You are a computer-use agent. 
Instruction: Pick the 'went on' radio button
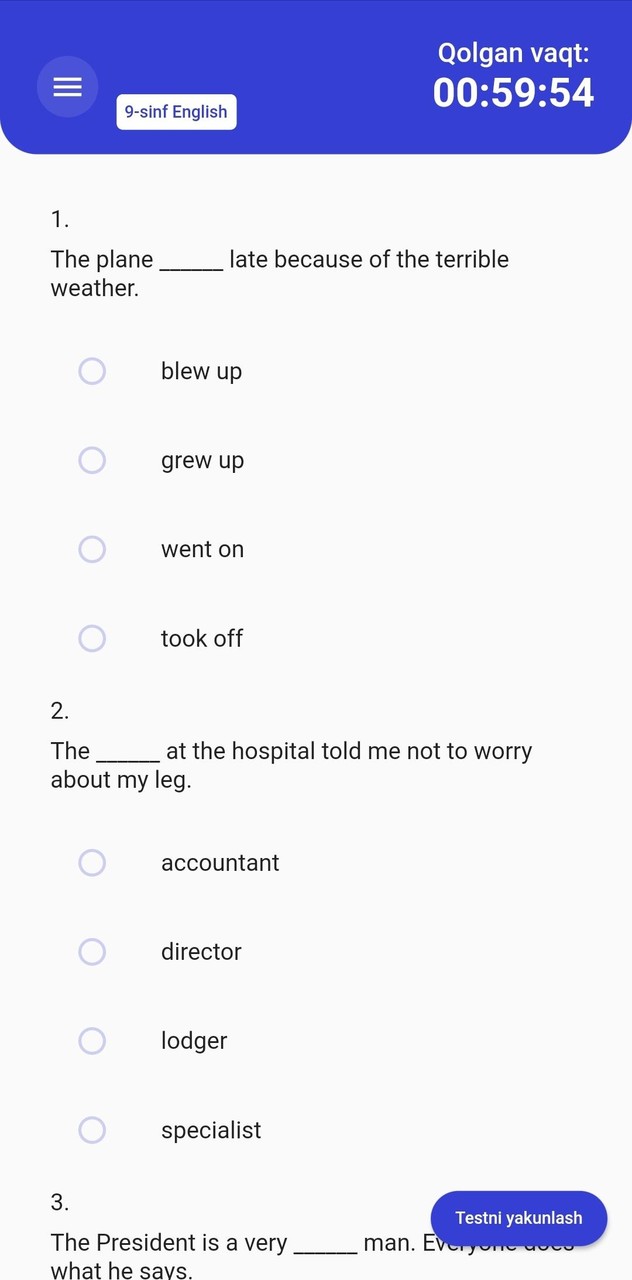[x=92, y=549]
